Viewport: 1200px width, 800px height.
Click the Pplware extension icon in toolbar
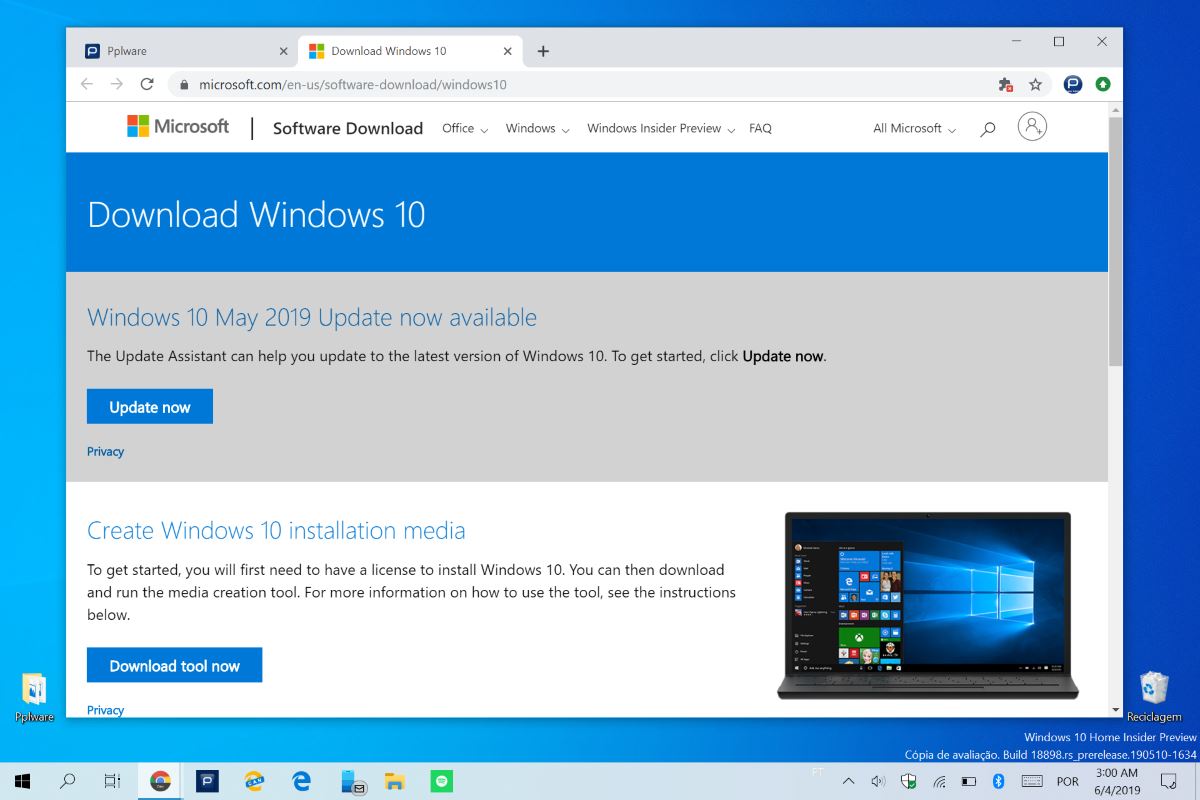(x=1073, y=85)
